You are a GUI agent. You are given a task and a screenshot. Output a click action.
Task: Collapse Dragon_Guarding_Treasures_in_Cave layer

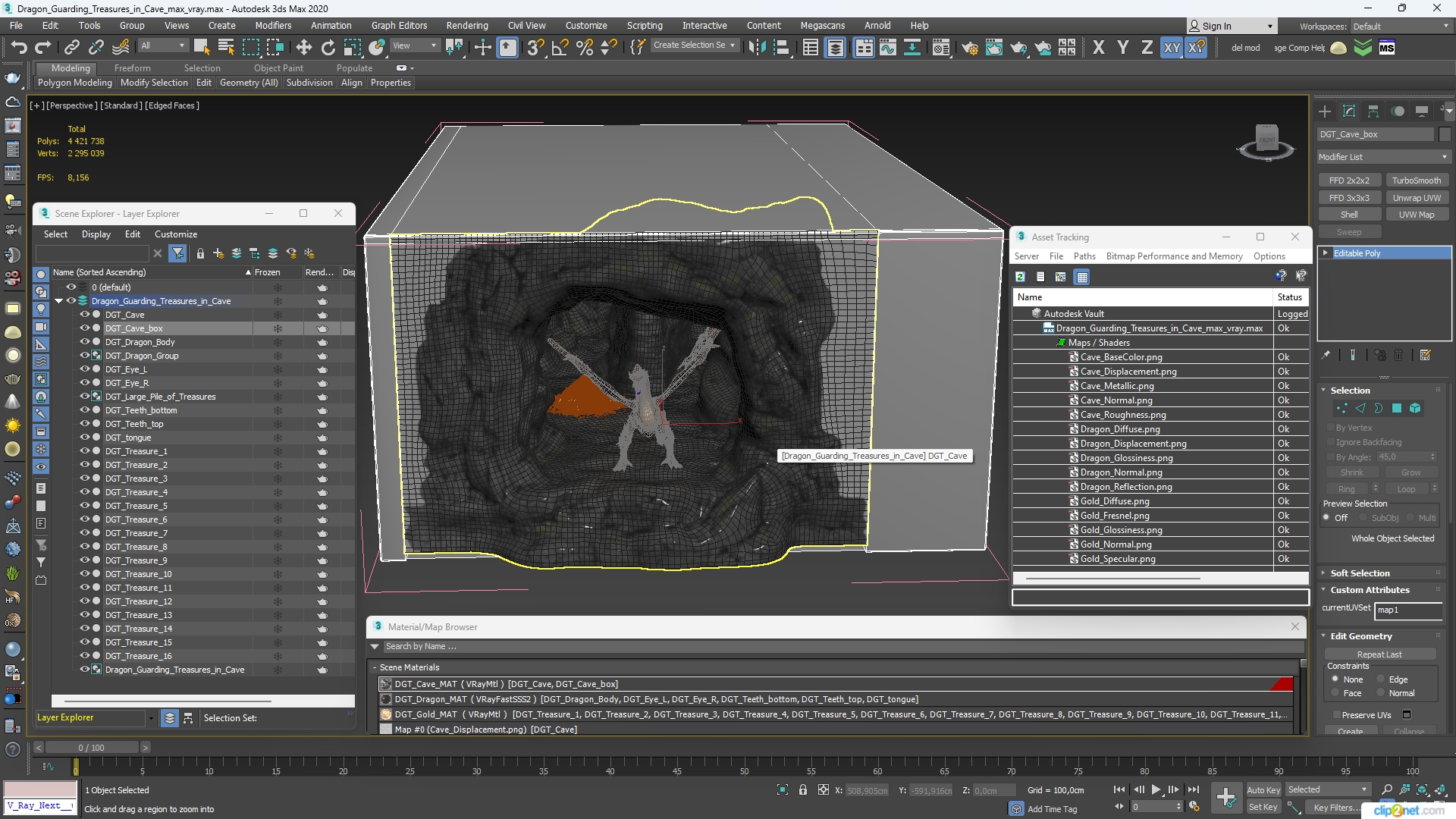[58, 301]
